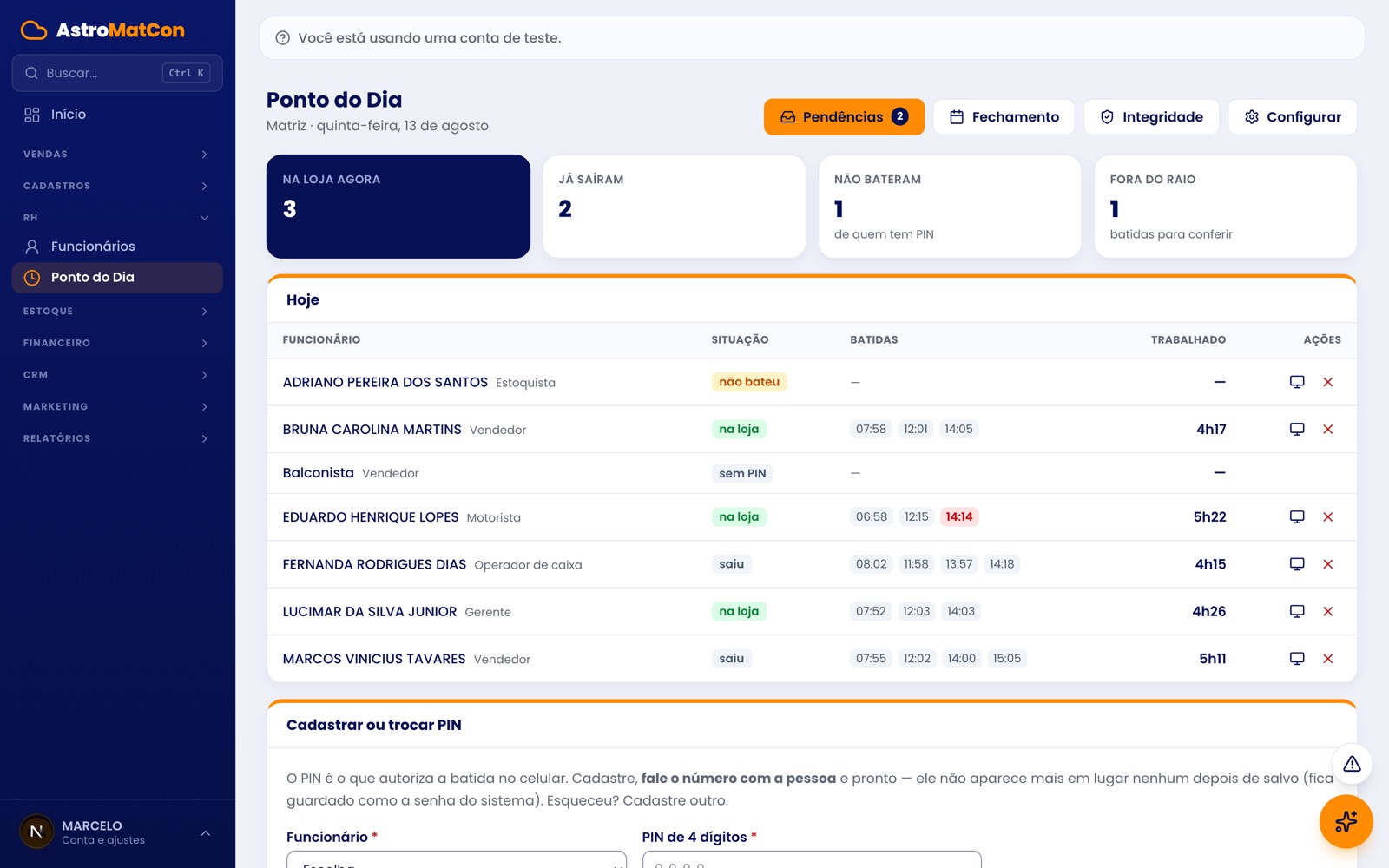Click the 14:18 punch for Fernanda

coord(1002,564)
